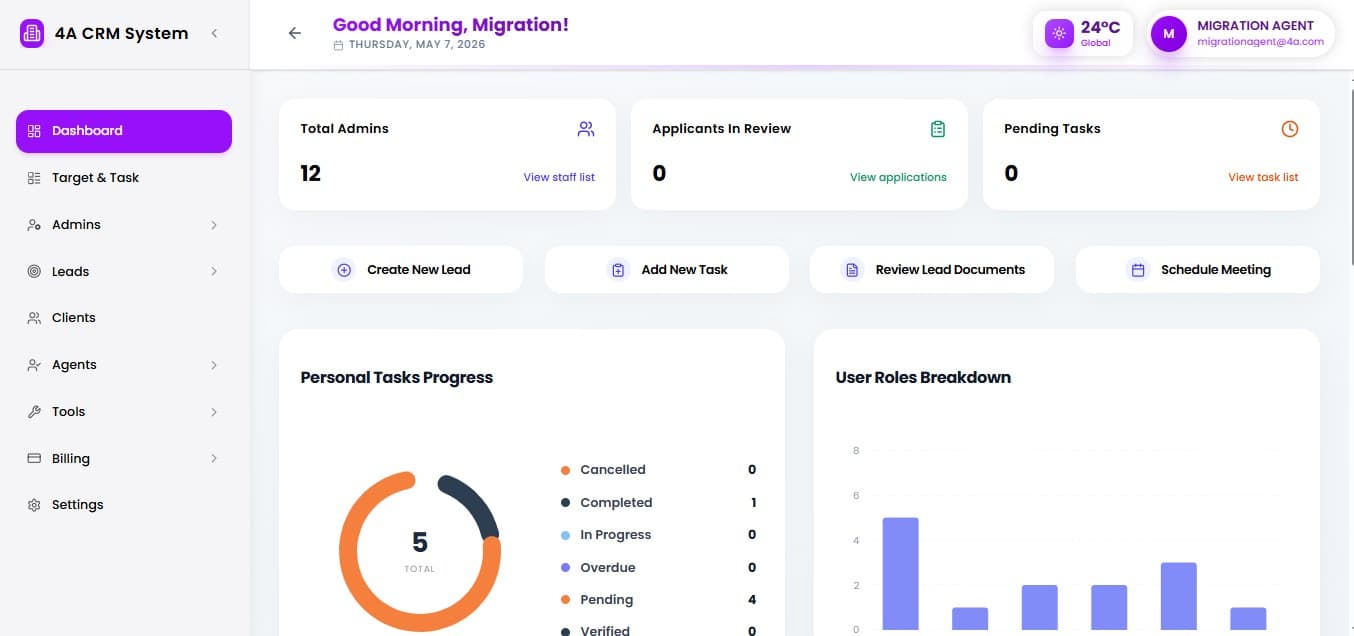Click the sun weather icon
Screen dimensions: 1354x636
pos(1058,34)
